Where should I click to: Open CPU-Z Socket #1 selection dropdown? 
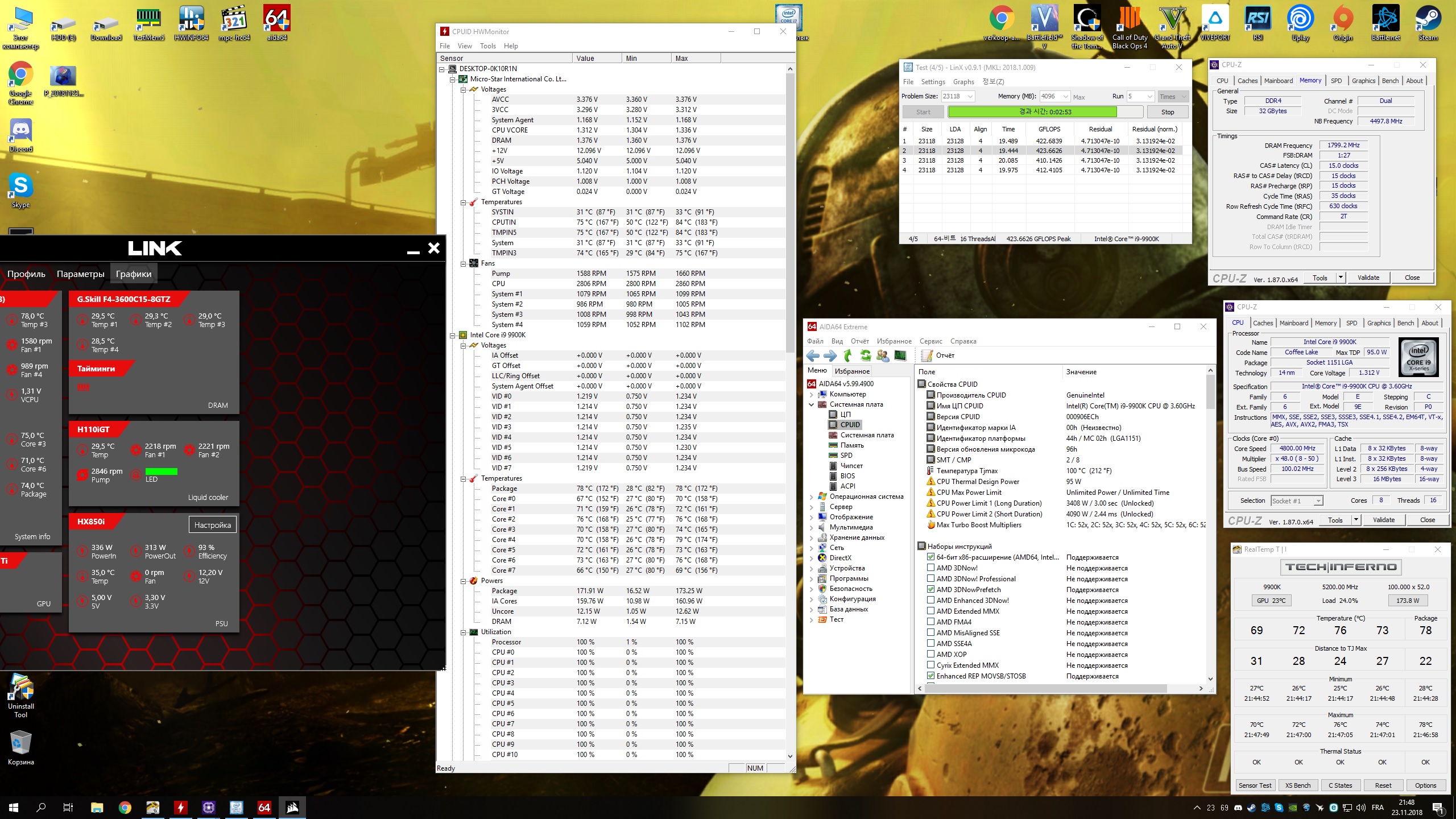point(1317,500)
